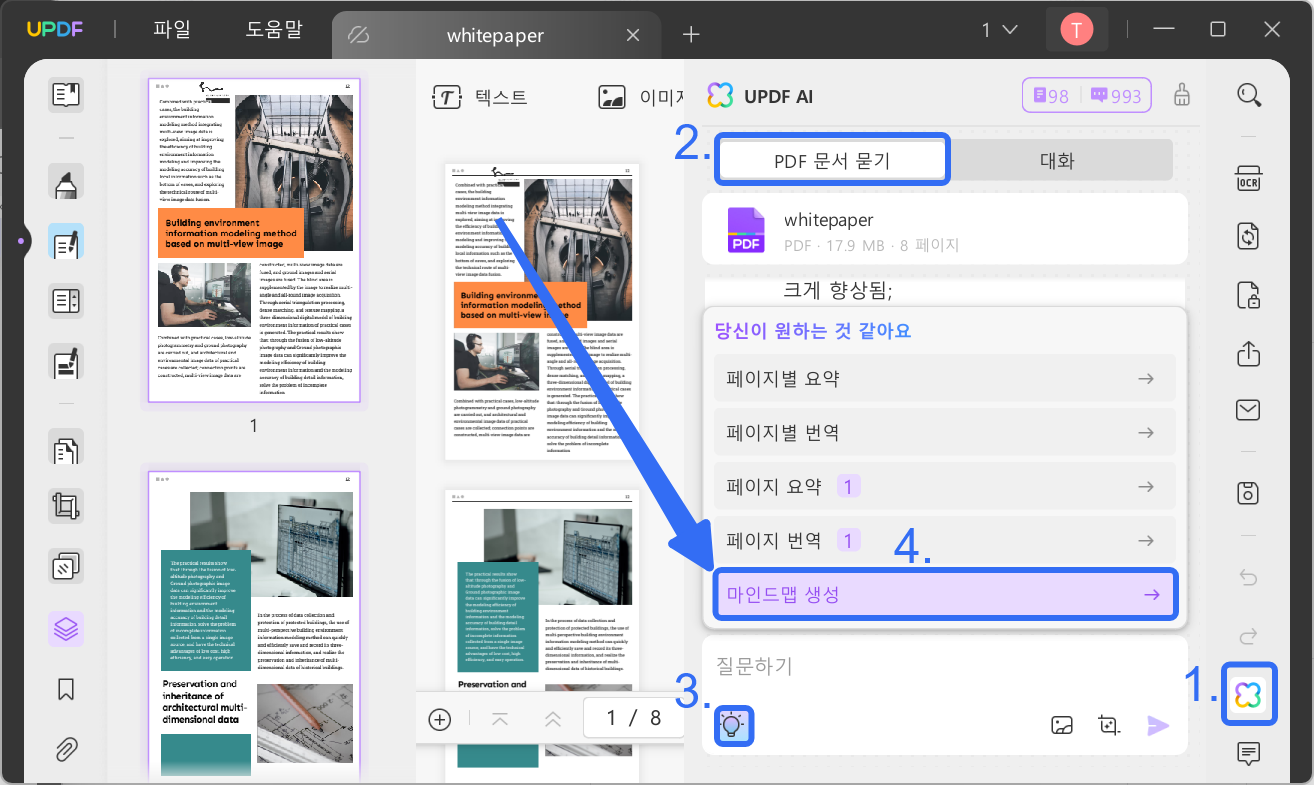
Task: Go to previous page arrow icon
Action: [x=552, y=719]
